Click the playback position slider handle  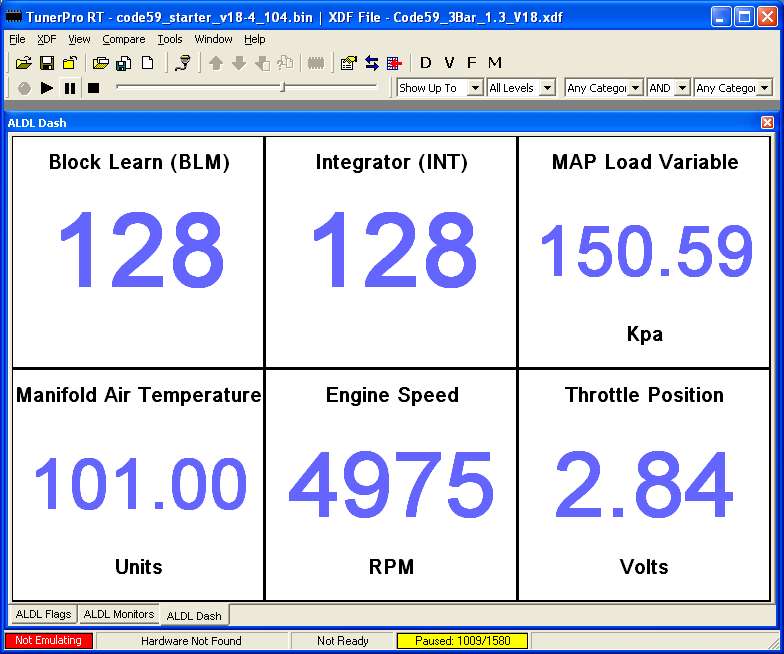click(282, 87)
